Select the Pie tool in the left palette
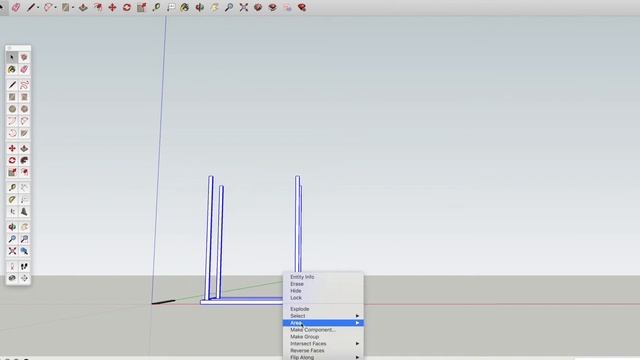Image resolution: width=640 pixels, height=360 pixels. (24, 133)
